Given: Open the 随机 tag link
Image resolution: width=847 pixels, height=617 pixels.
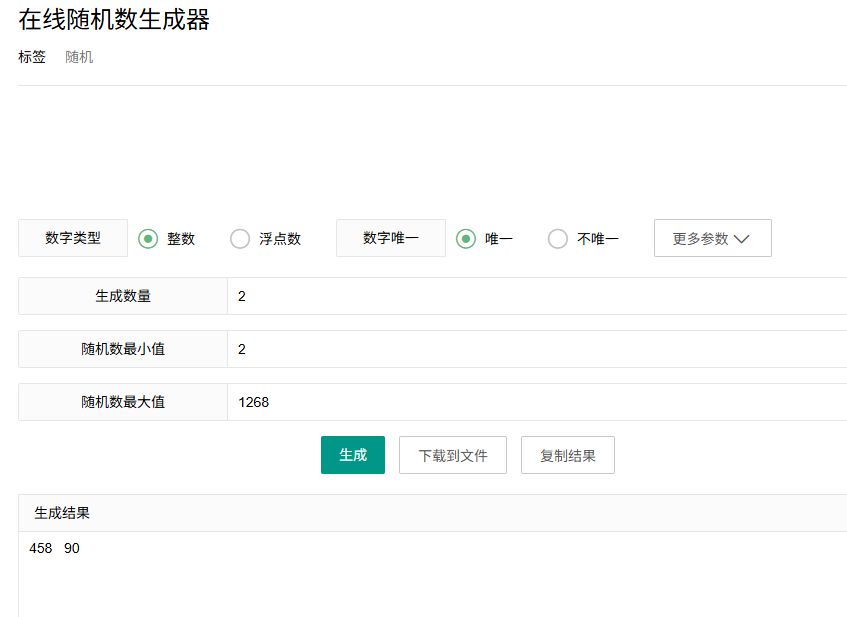Looking at the screenshot, I should tap(79, 57).
